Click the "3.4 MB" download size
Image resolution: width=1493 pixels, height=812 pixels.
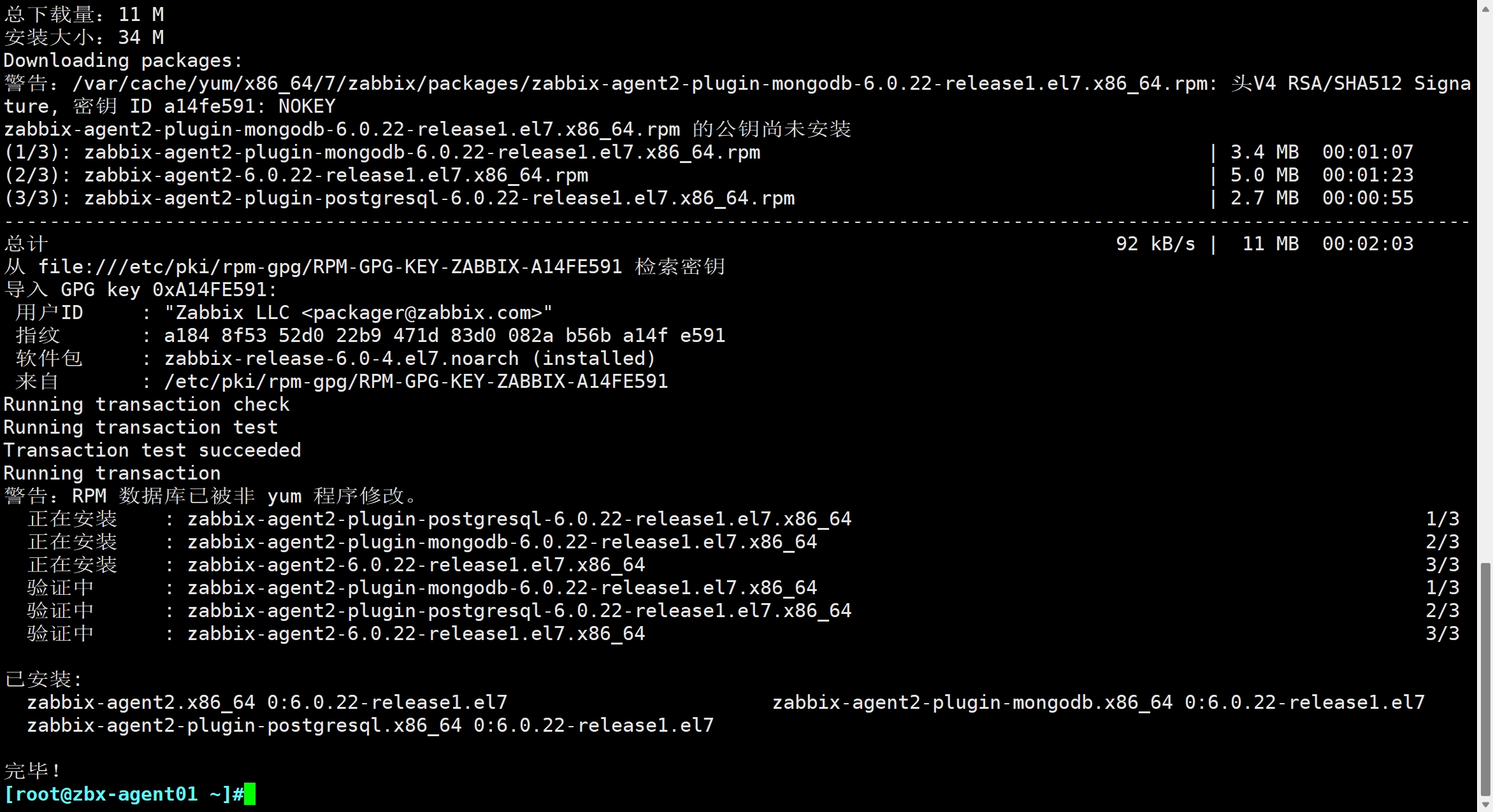tap(1264, 152)
